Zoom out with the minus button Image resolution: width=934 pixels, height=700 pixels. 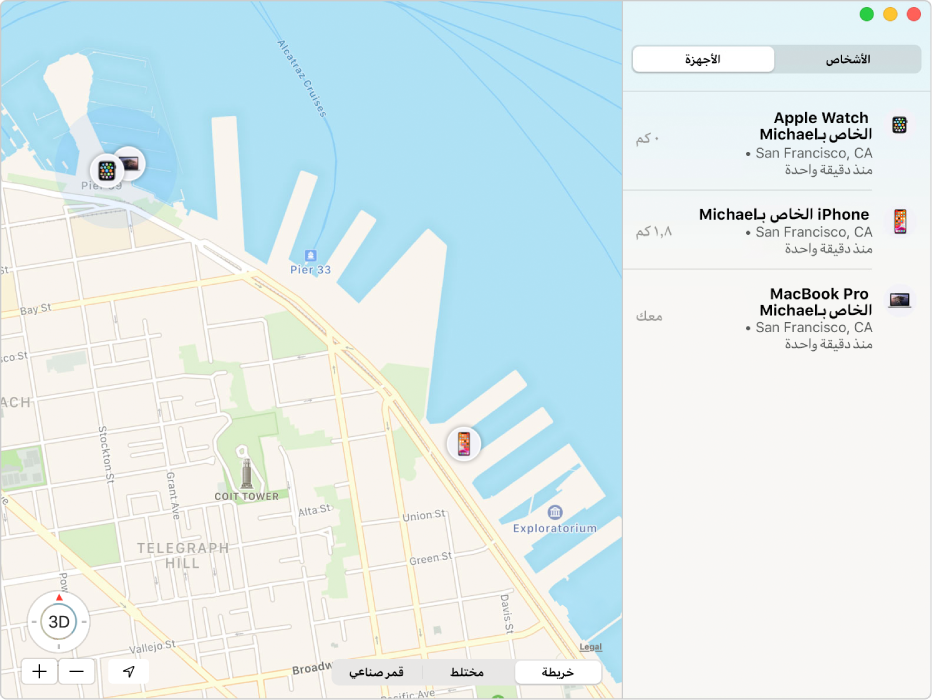pos(76,671)
